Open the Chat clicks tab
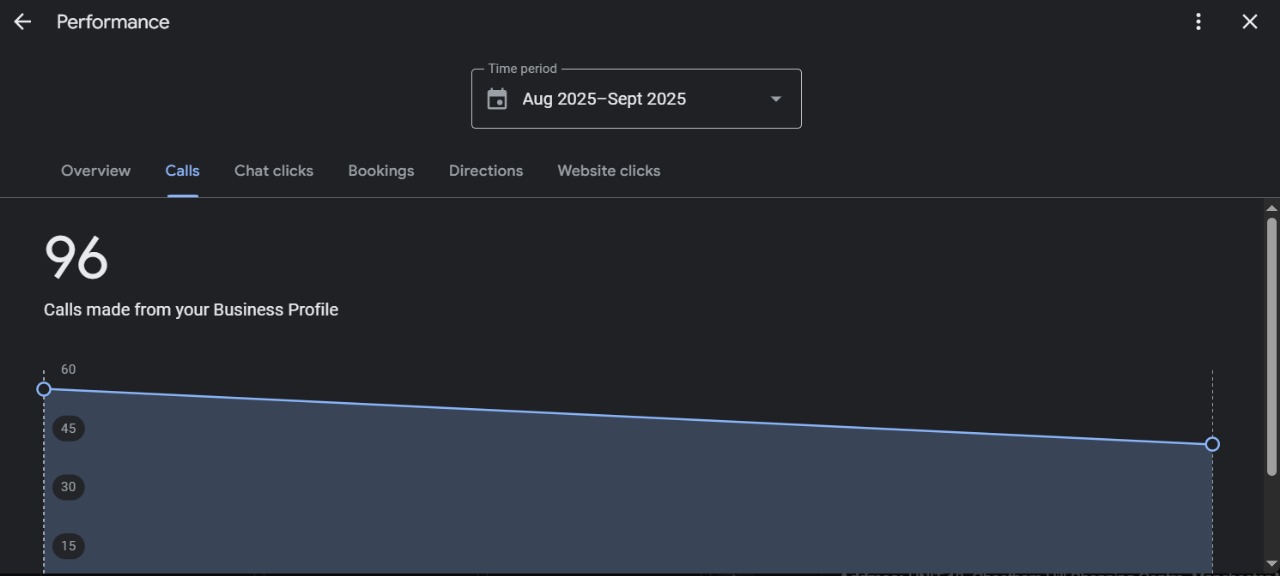 pyautogui.click(x=273, y=171)
